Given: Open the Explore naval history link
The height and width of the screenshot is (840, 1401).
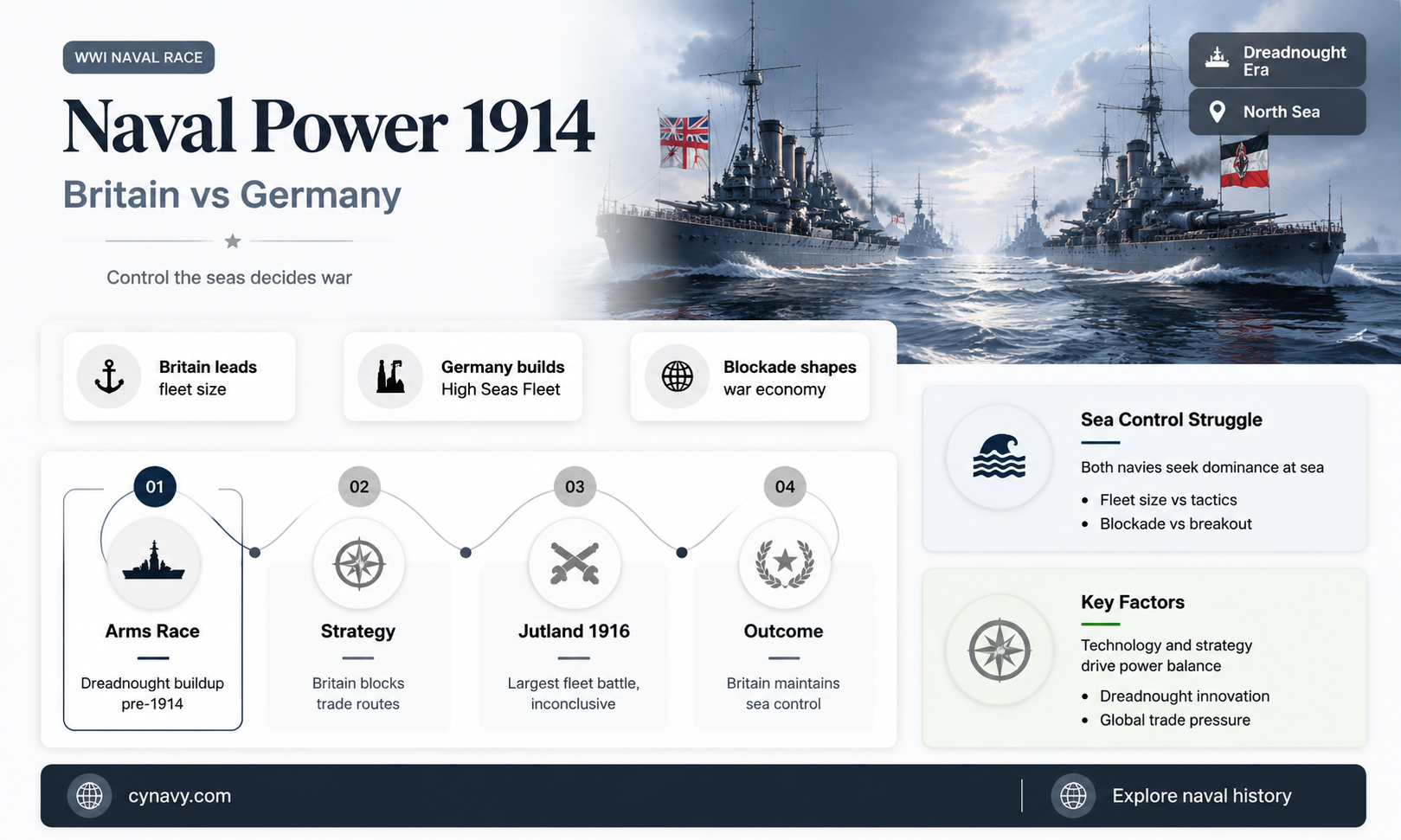Looking at the screenshot, I should click(1201, 796).
